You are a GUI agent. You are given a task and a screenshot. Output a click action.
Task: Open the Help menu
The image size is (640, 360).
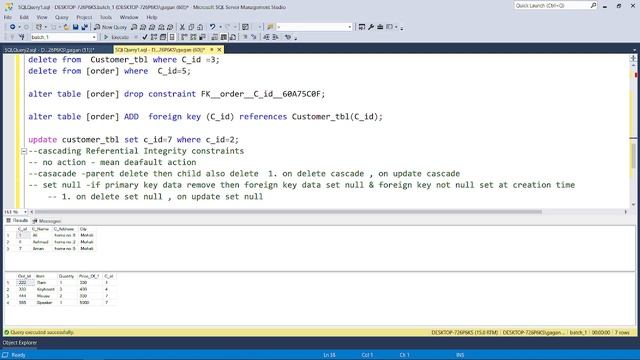point(151,17)
